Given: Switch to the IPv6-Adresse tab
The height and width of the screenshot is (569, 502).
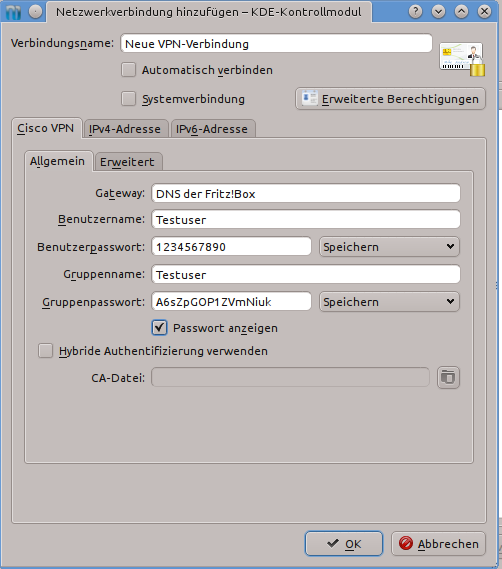Looking at the screenshot, I should [x=213, y=129].
